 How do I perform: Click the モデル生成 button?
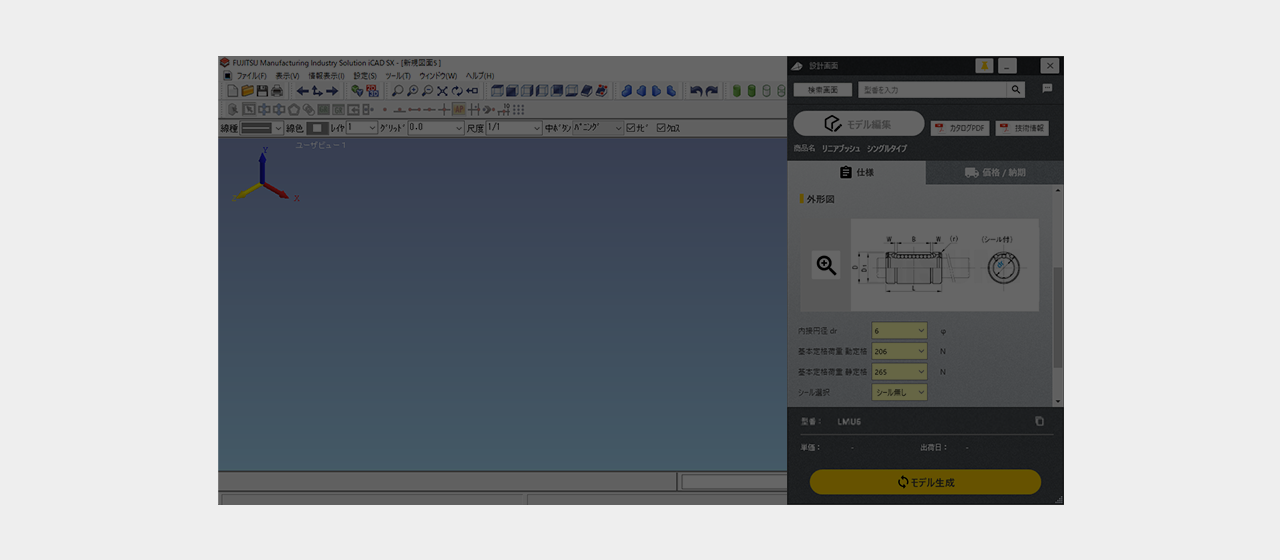(925, 482)
